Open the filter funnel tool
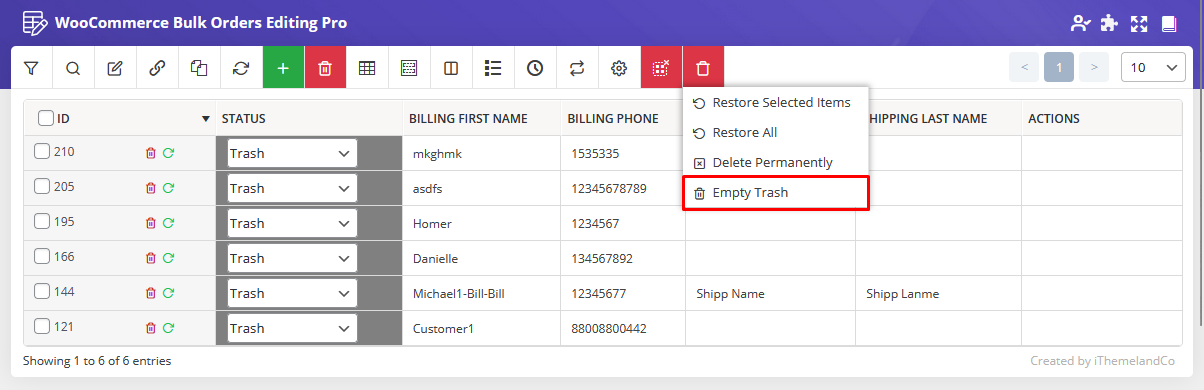 [x=31, y=68]
